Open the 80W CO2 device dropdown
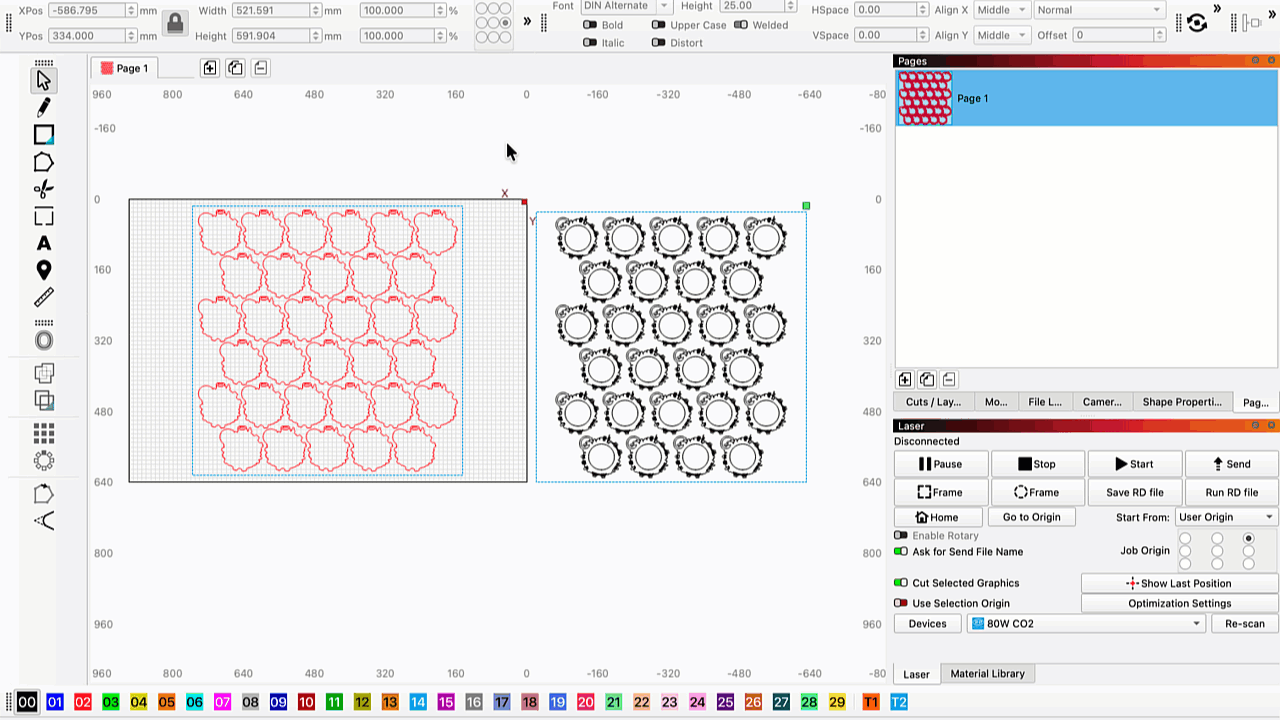The image size is (1280, 720). tap(1085, 623)
